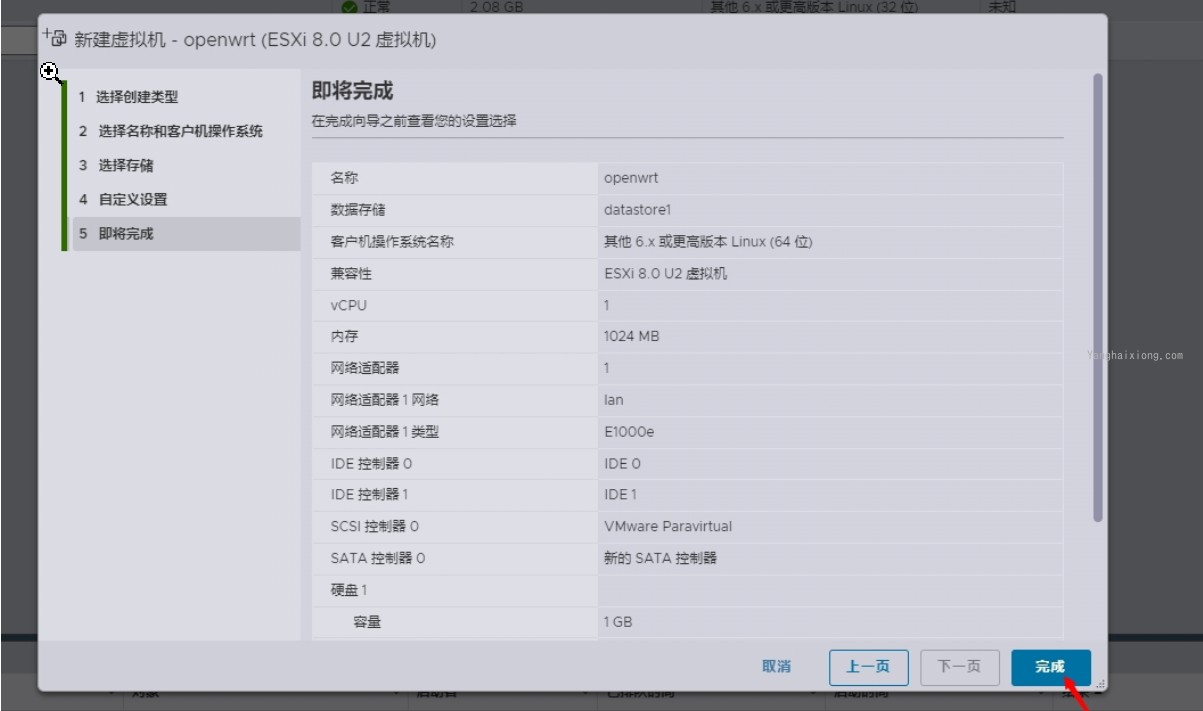
Task: Click the SATA 控制器 0 label
Action: pos(378,558)
